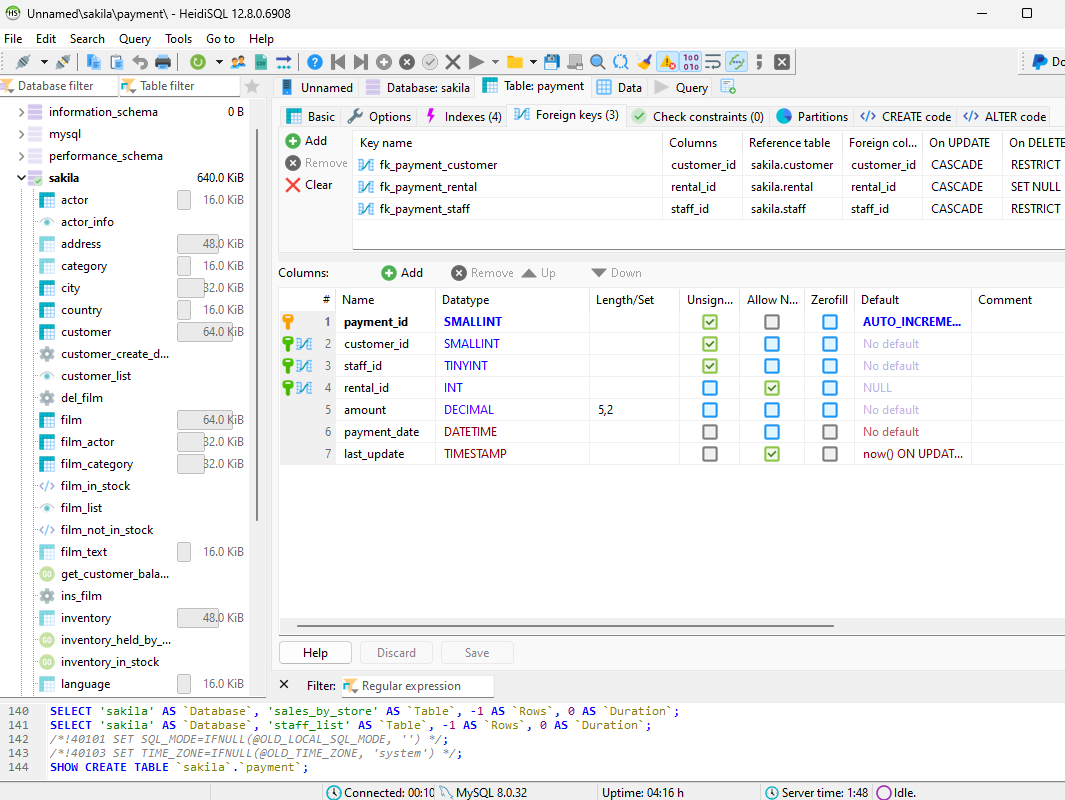Click the Add column button
The width and height of the screenshot is (1065, 800).
pyautogui.click(x=402, y=273)
